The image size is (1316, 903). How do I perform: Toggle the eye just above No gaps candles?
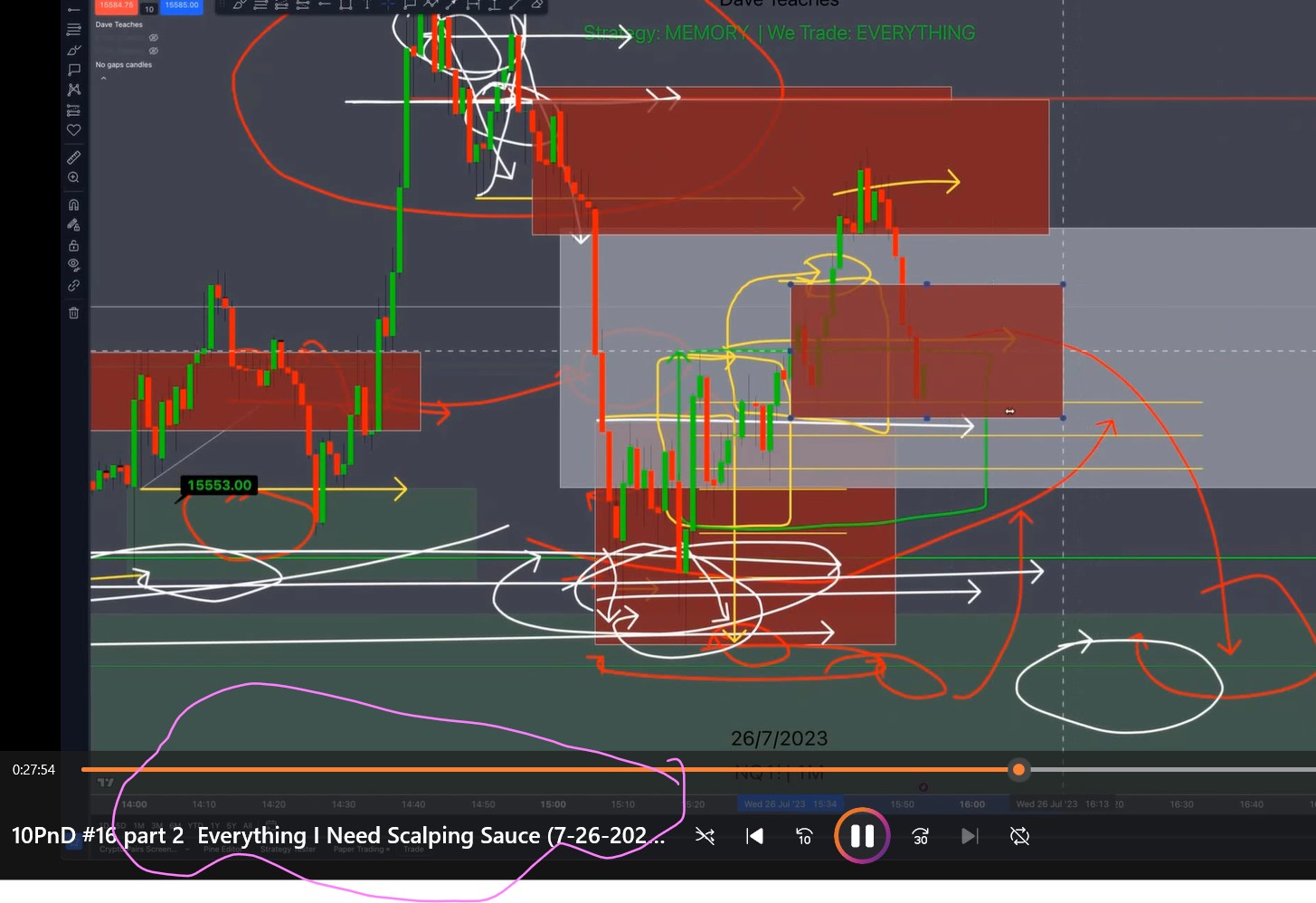[154, 51]
